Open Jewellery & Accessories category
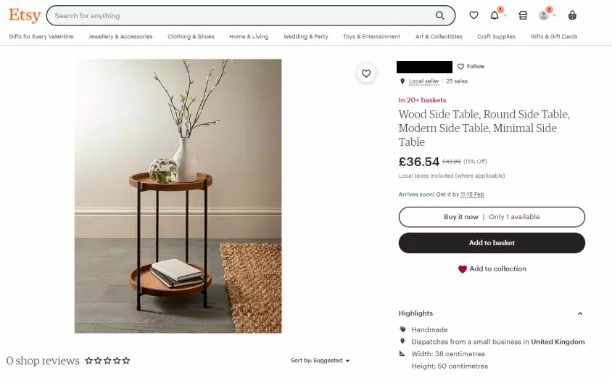Image resolution: width=612 pixels, height=378 pixels. pyautogui.click(x=120, y=36)
